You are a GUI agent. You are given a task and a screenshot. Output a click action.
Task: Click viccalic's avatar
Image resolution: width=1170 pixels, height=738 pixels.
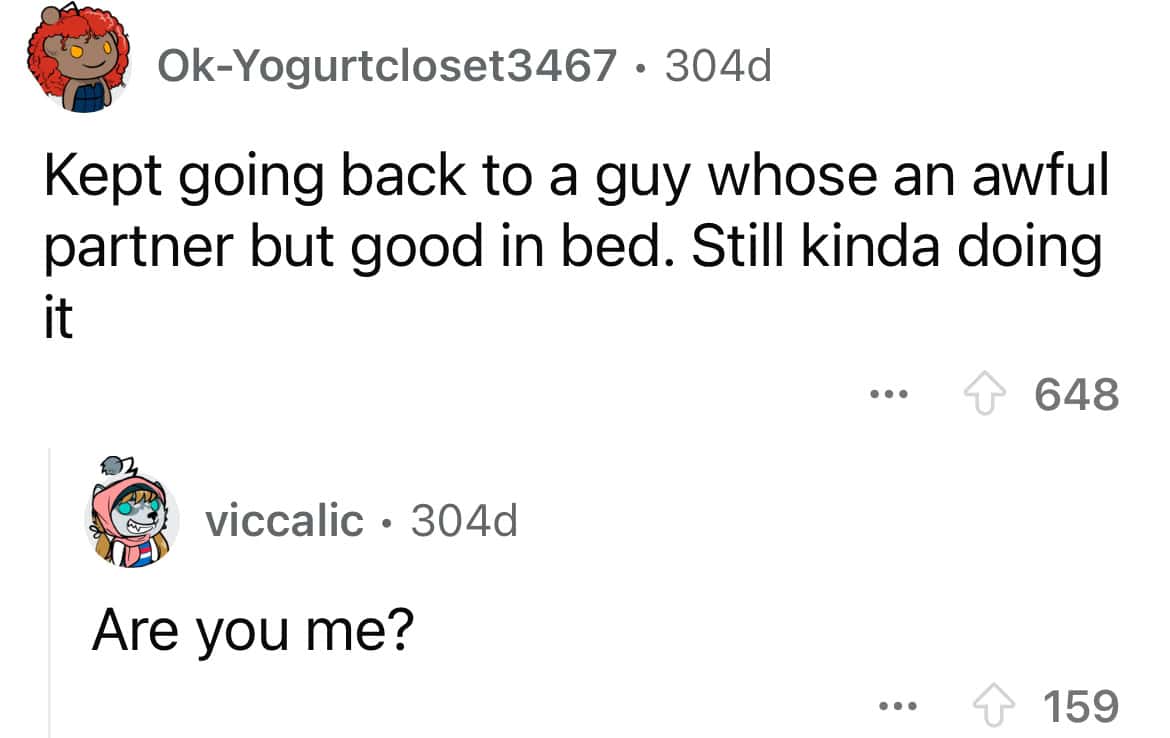(128, 521)
